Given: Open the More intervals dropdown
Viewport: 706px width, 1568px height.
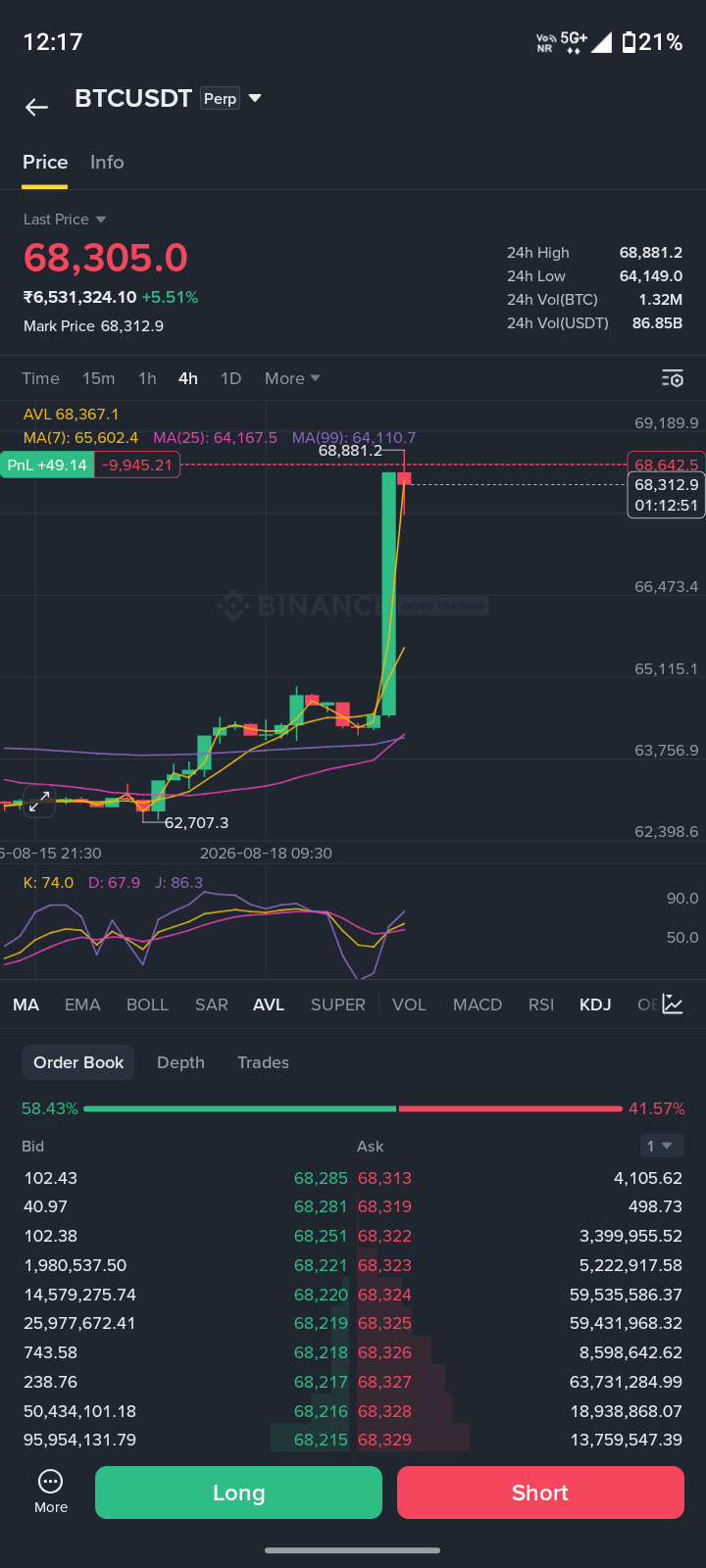Looking at the screenshot, I should 292,378.
